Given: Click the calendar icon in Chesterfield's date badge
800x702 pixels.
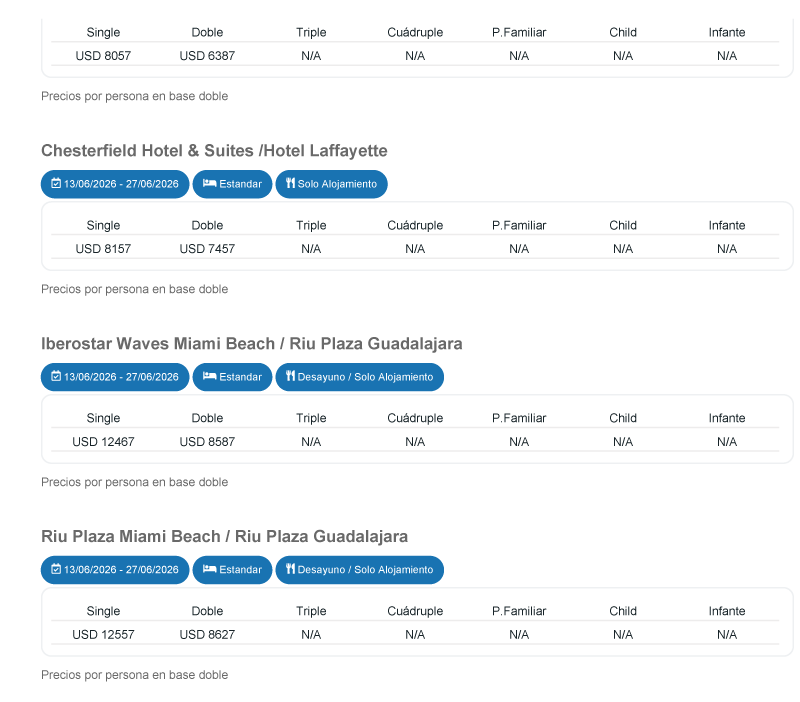Looking at the screenshot, I should coord(56,184).
